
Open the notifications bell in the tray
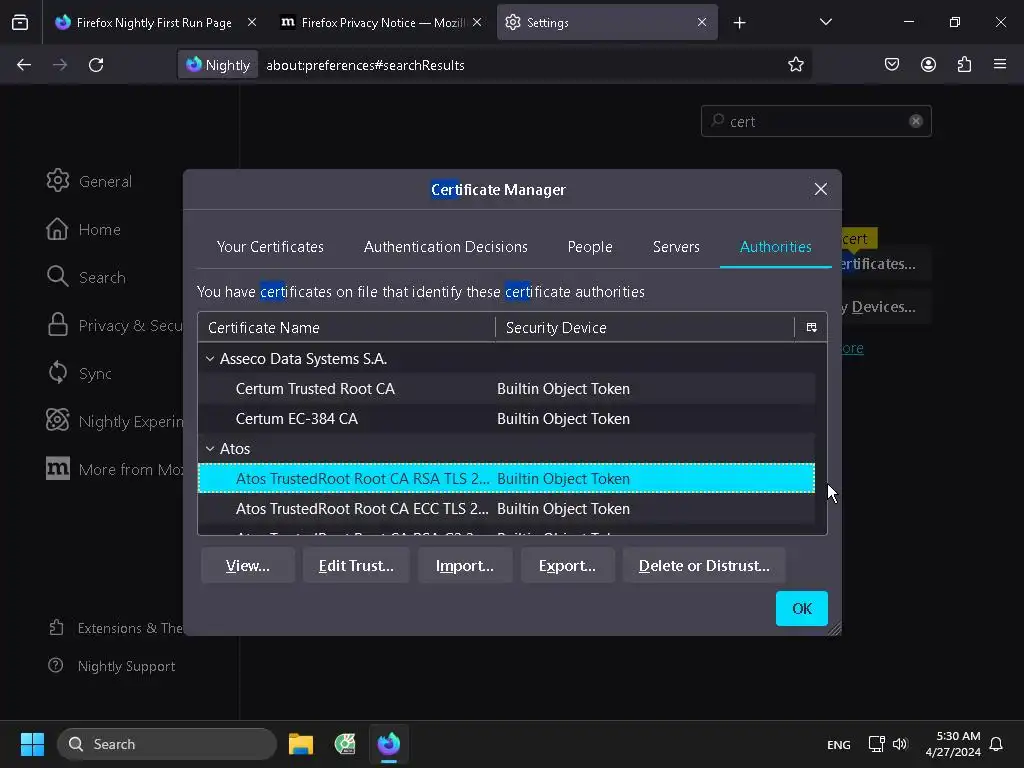point(996,744)
